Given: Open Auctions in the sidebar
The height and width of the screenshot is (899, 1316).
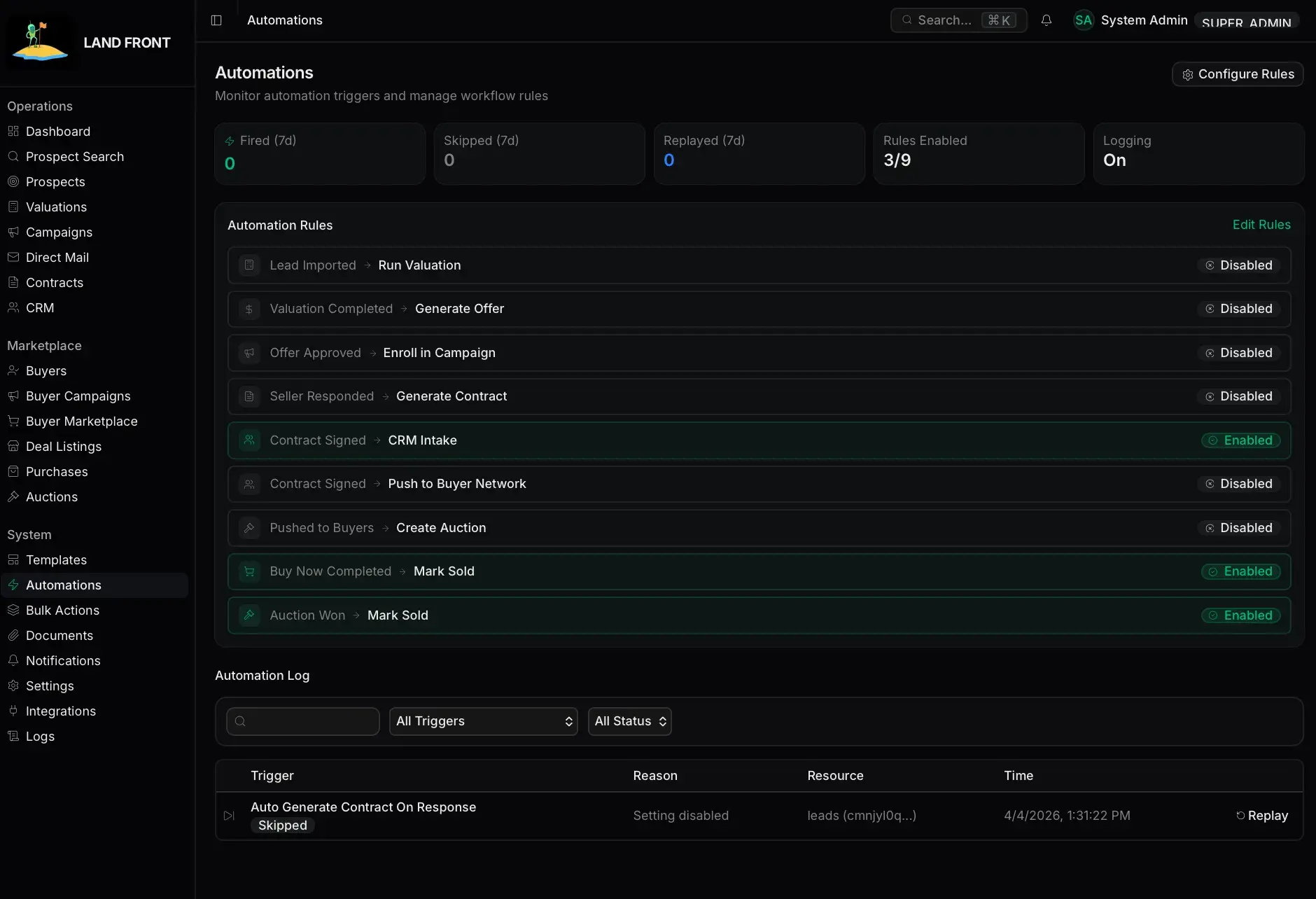Looking at the screenshot, I should point(94,497).
